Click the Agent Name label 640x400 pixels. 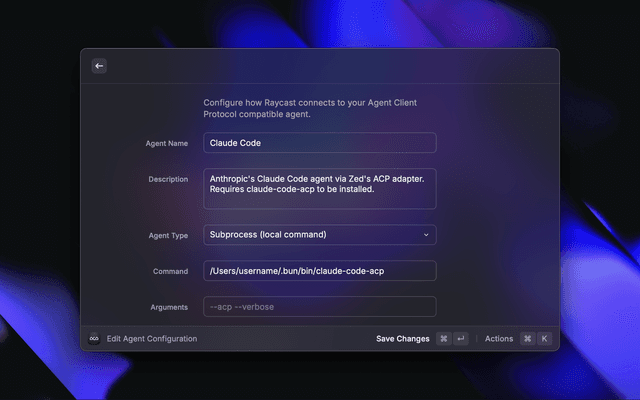[x=166, y=144]
